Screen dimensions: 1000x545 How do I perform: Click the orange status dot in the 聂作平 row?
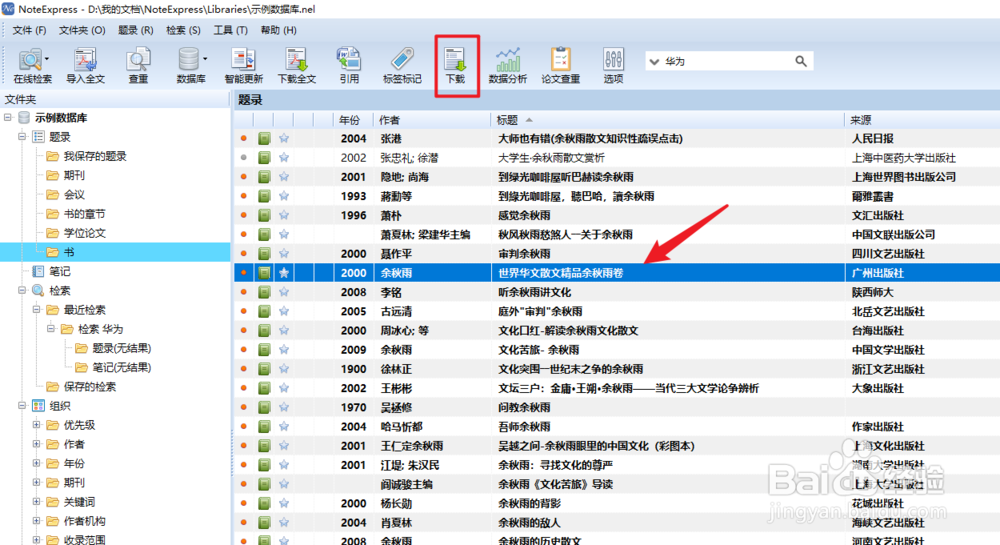point(244,254)
